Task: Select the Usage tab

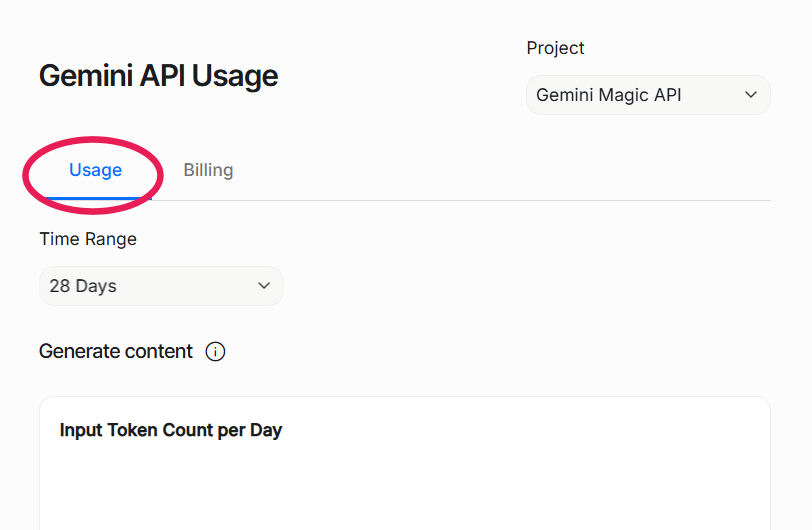Action: (x=95, y=170)
